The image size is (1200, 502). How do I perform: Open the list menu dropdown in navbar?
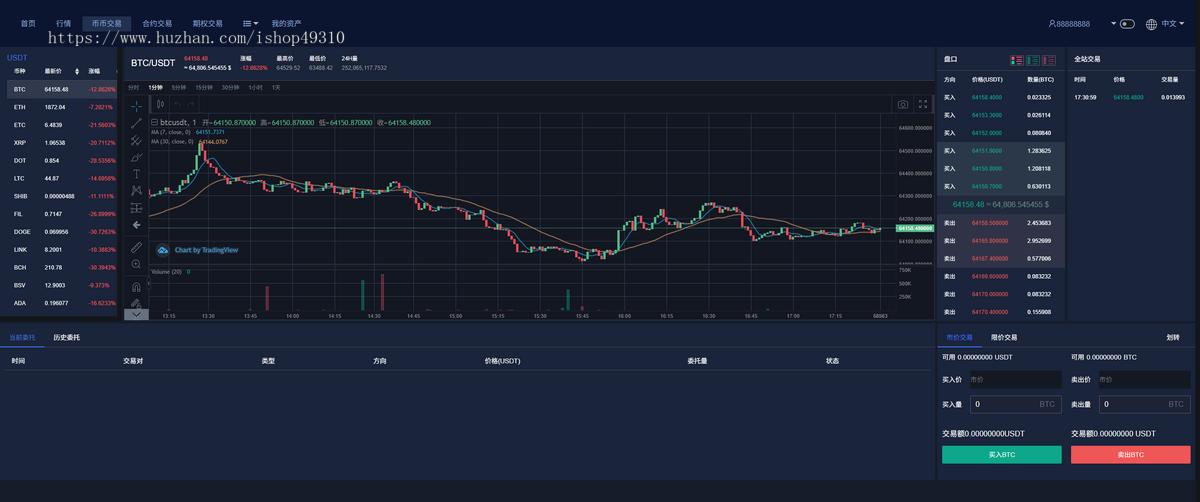pyautogui.click(x=251, y=22)
